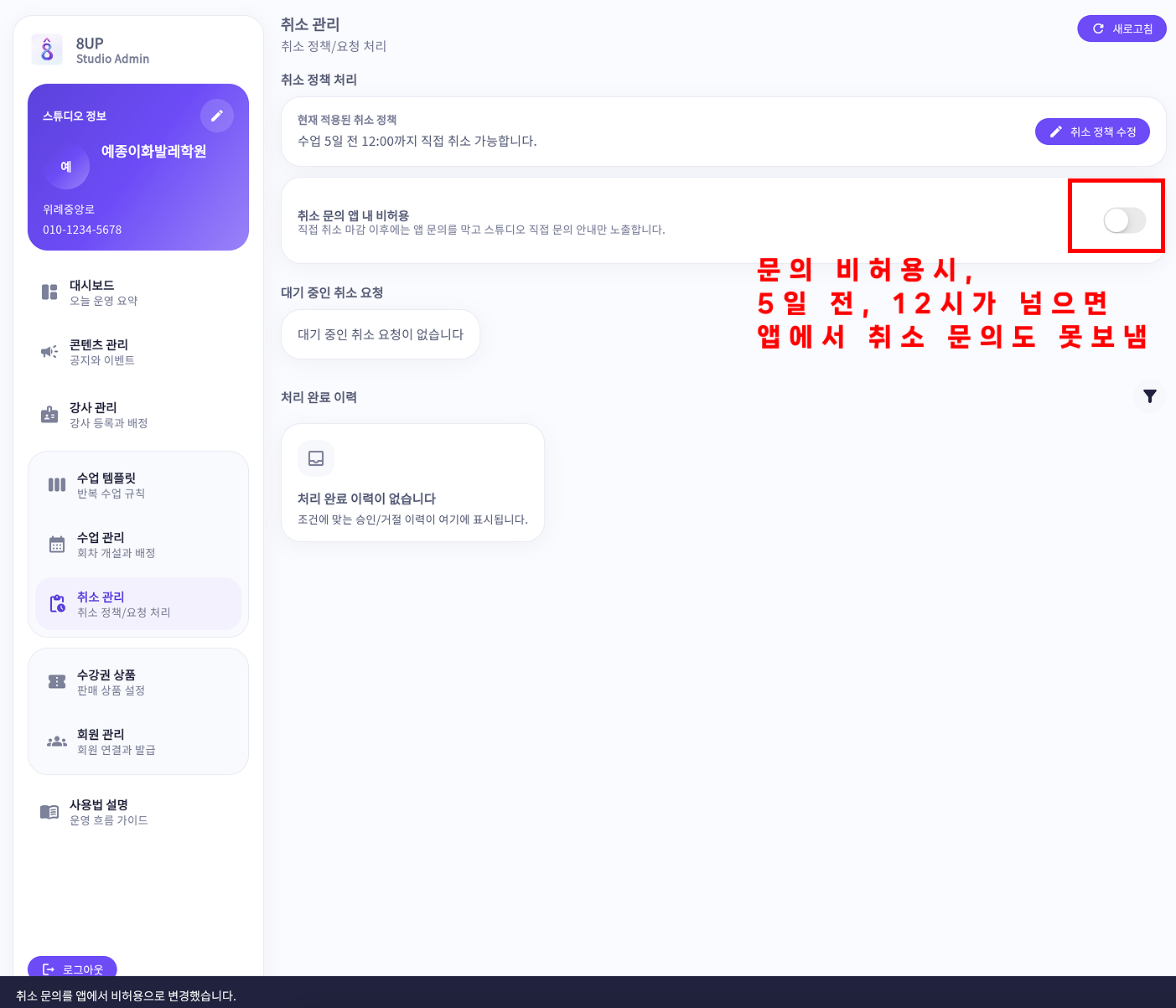Screen dimensions: 1176x1008
Task: Click the 스튜디오 정보 label
Action: pyautogui.click(x=75, y=116)
